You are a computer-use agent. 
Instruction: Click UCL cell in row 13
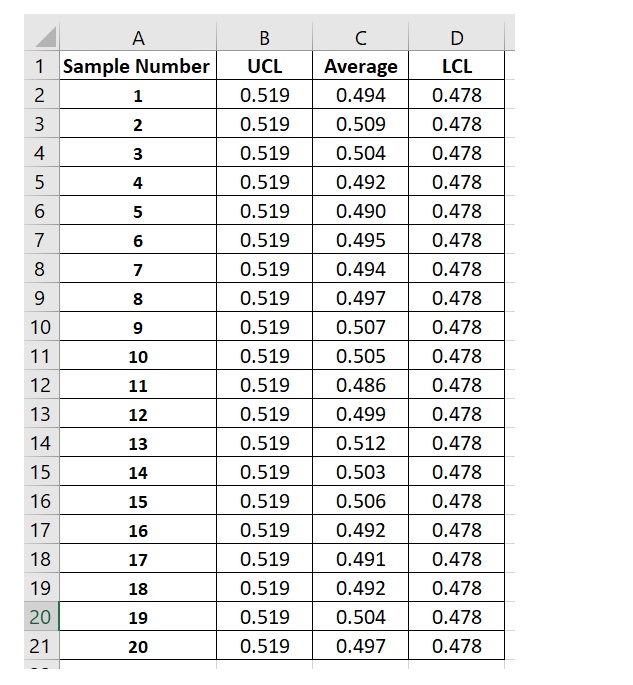[x=264, y=414]
